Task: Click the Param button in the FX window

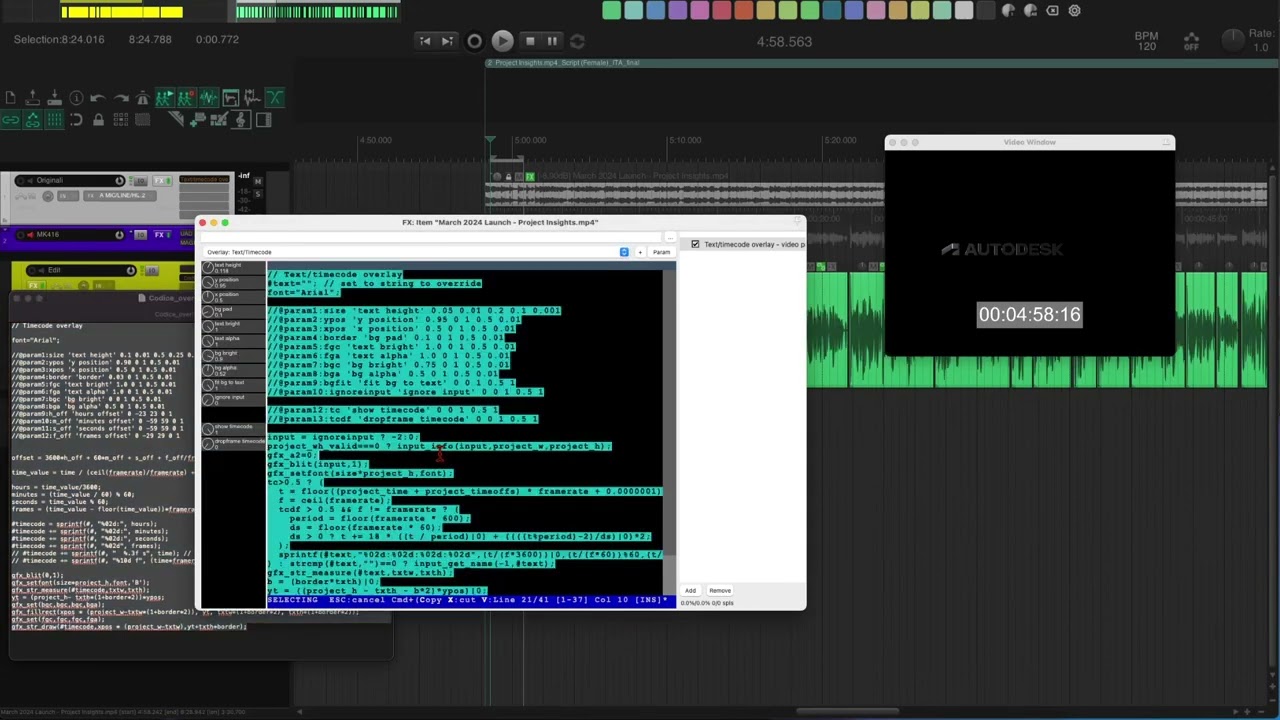Action: 661,252
